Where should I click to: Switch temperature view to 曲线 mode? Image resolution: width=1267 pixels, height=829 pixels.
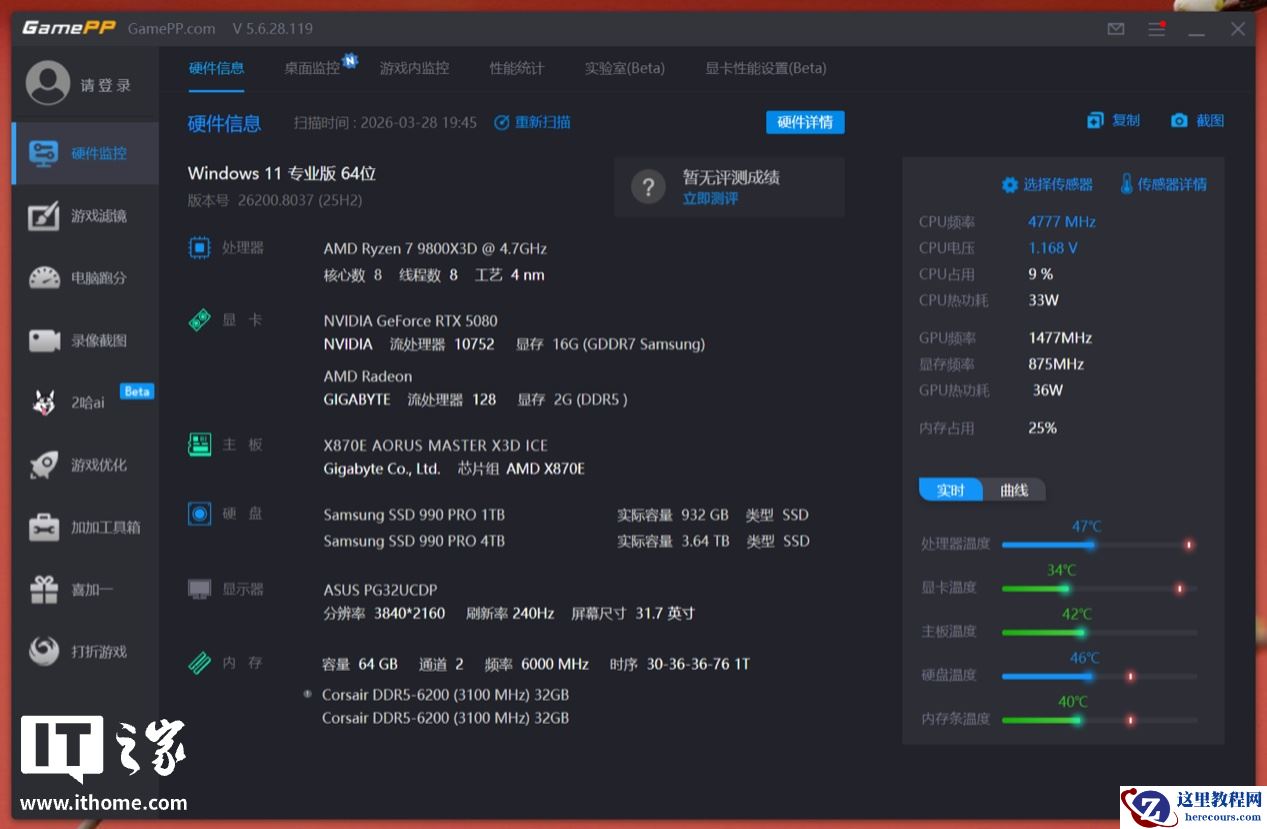(x=1014, y=490)
